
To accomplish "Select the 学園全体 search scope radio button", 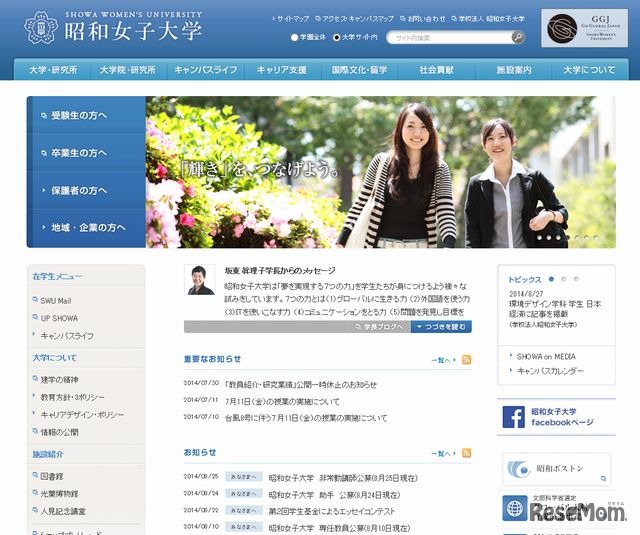I will [294, 38].
